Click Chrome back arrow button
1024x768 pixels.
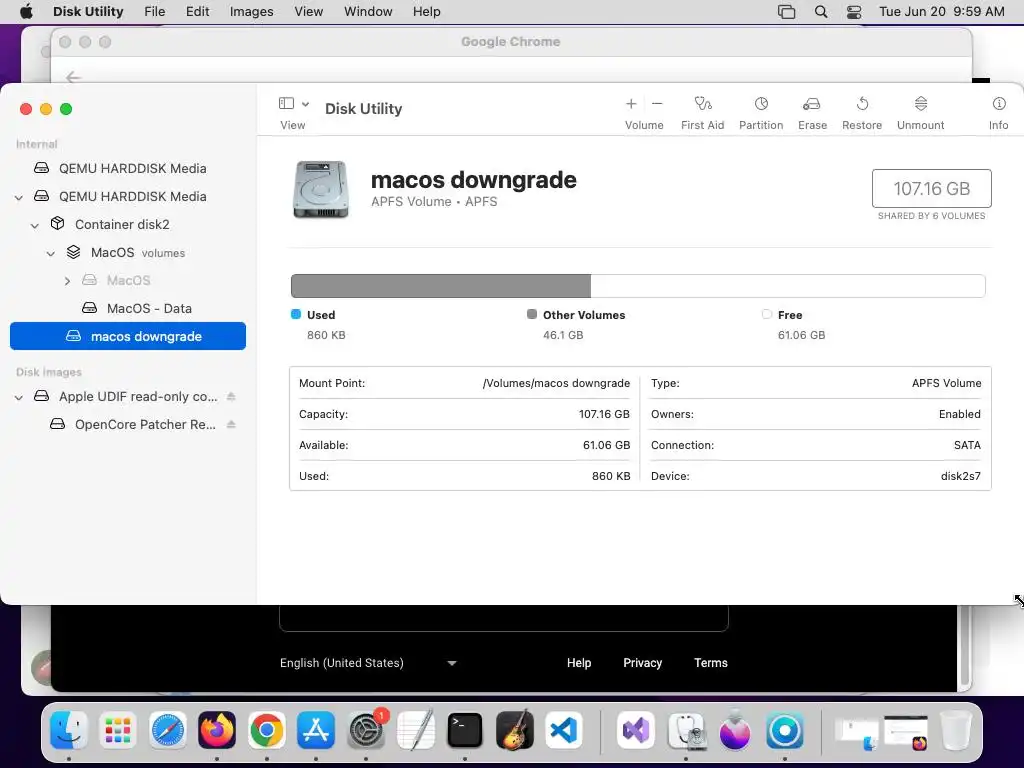click(x=73, y=77)
